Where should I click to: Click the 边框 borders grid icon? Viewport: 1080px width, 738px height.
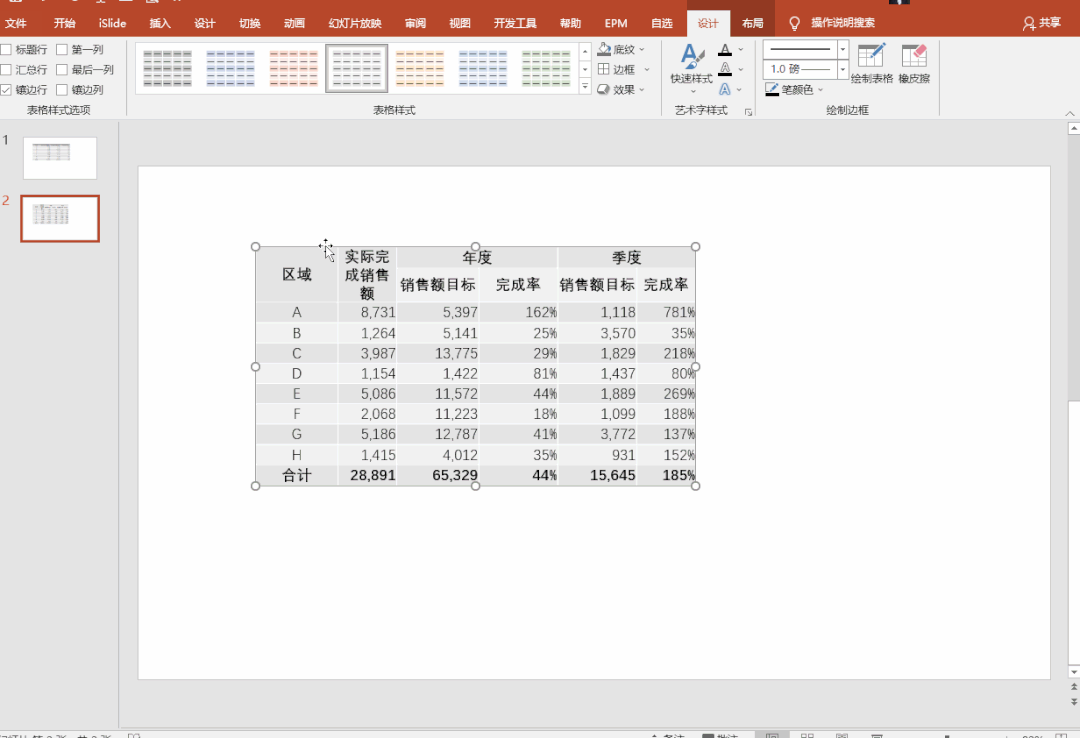tap(603, 70)
